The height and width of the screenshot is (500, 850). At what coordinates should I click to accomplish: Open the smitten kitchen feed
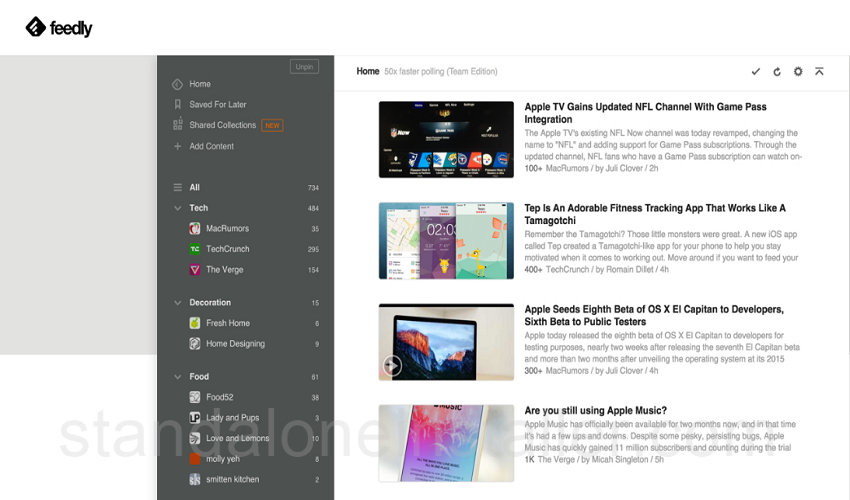click(233, 479)
